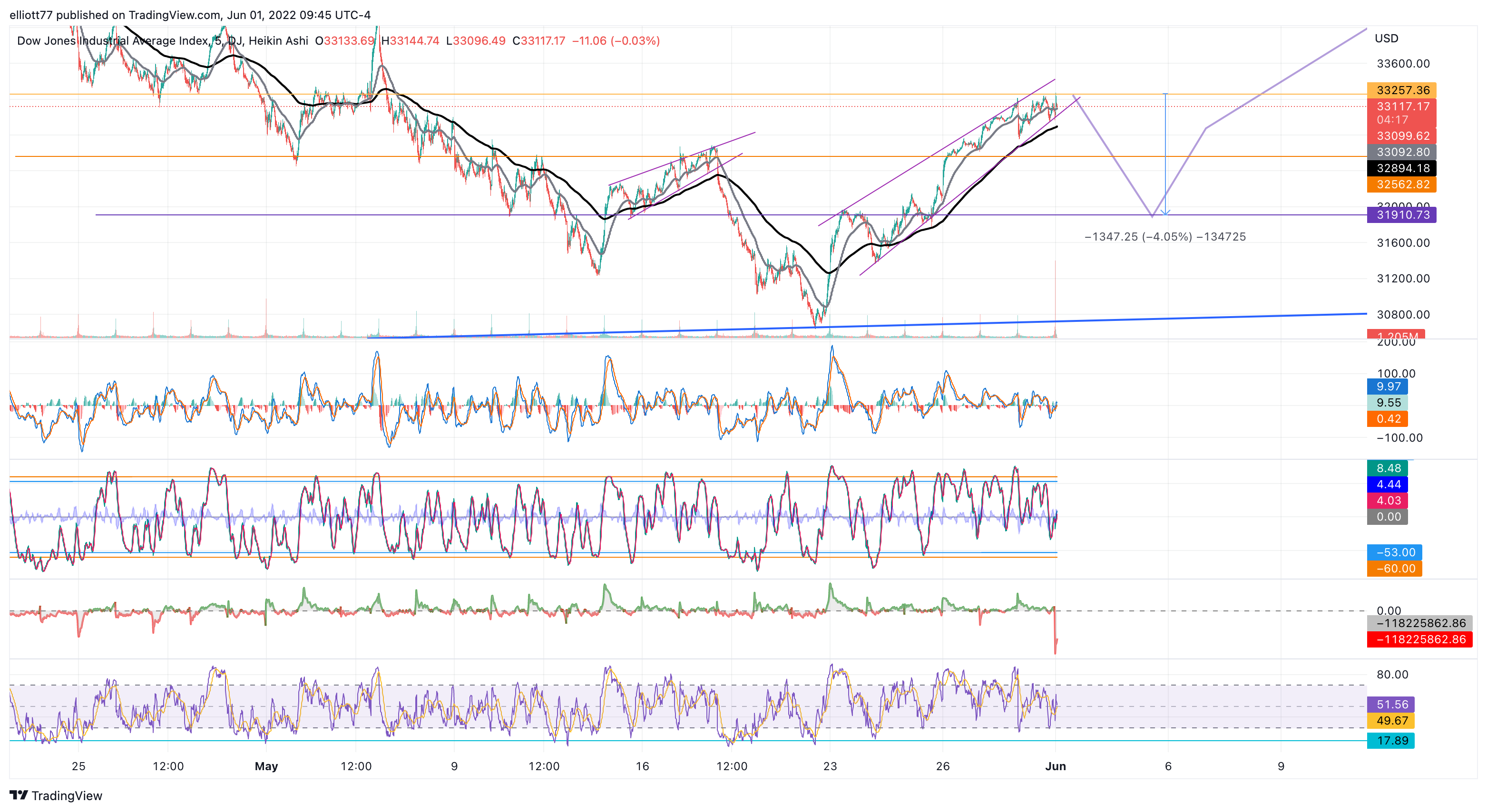The image size is (1487, 812).
Task: Click the red 33099.62 price label
Action: 1402,135
